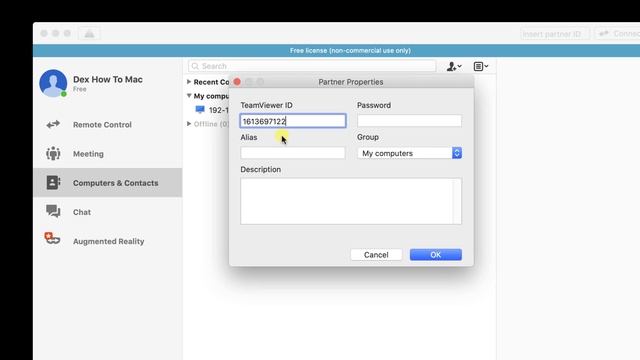
Task: Click the Connect button in the title bar
Action: [x=618, y=33]
